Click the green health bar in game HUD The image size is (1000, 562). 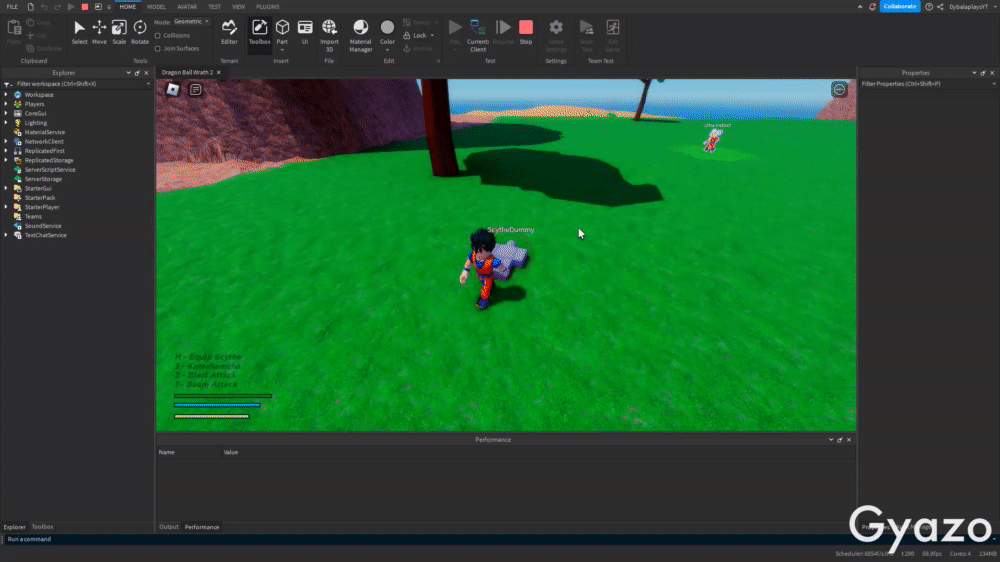(x=223, y=396)
